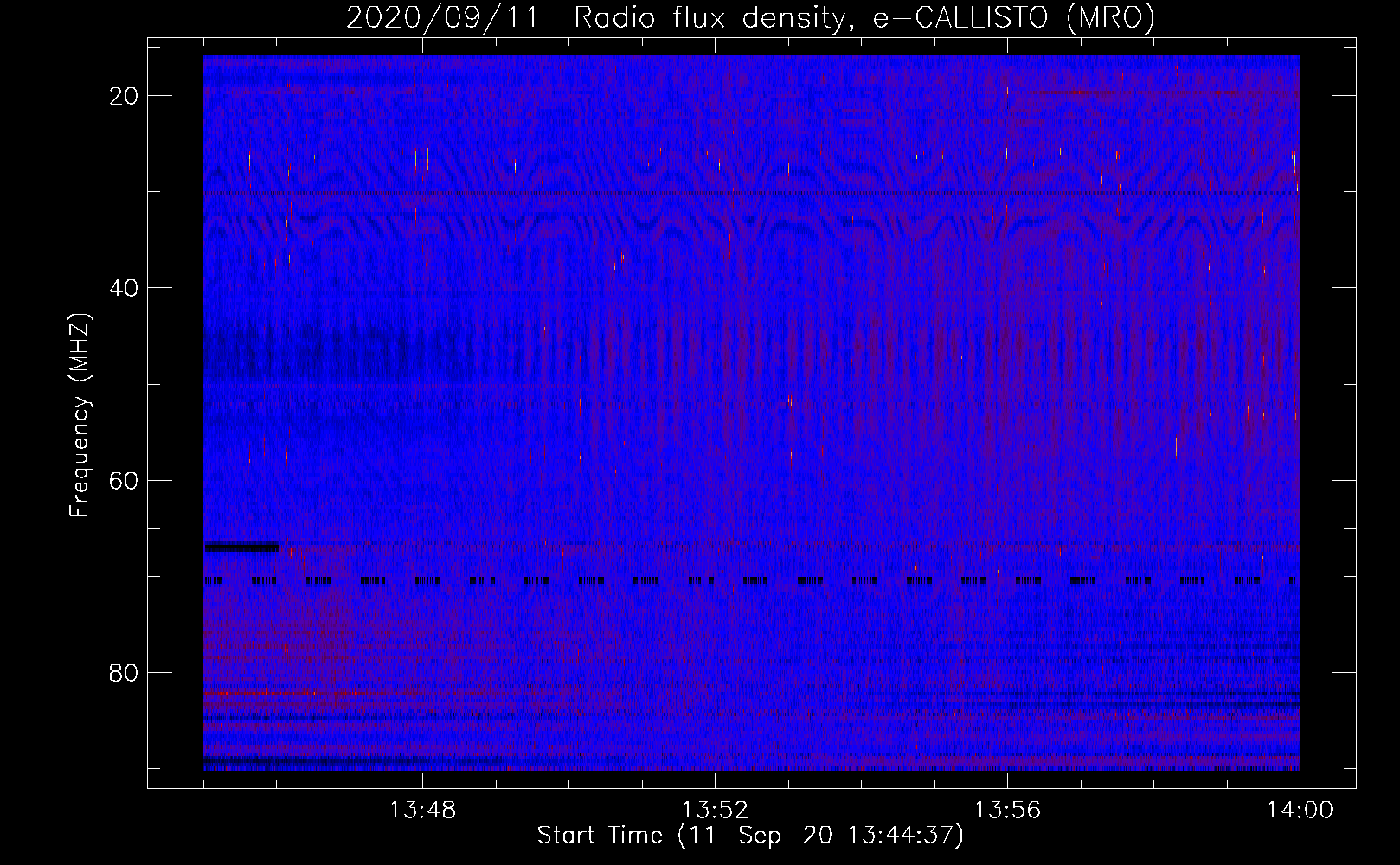Click the 13:52 time tick label
This screenshot has height=865, width=1400.
pyautogui.click(x=715, y=811)
